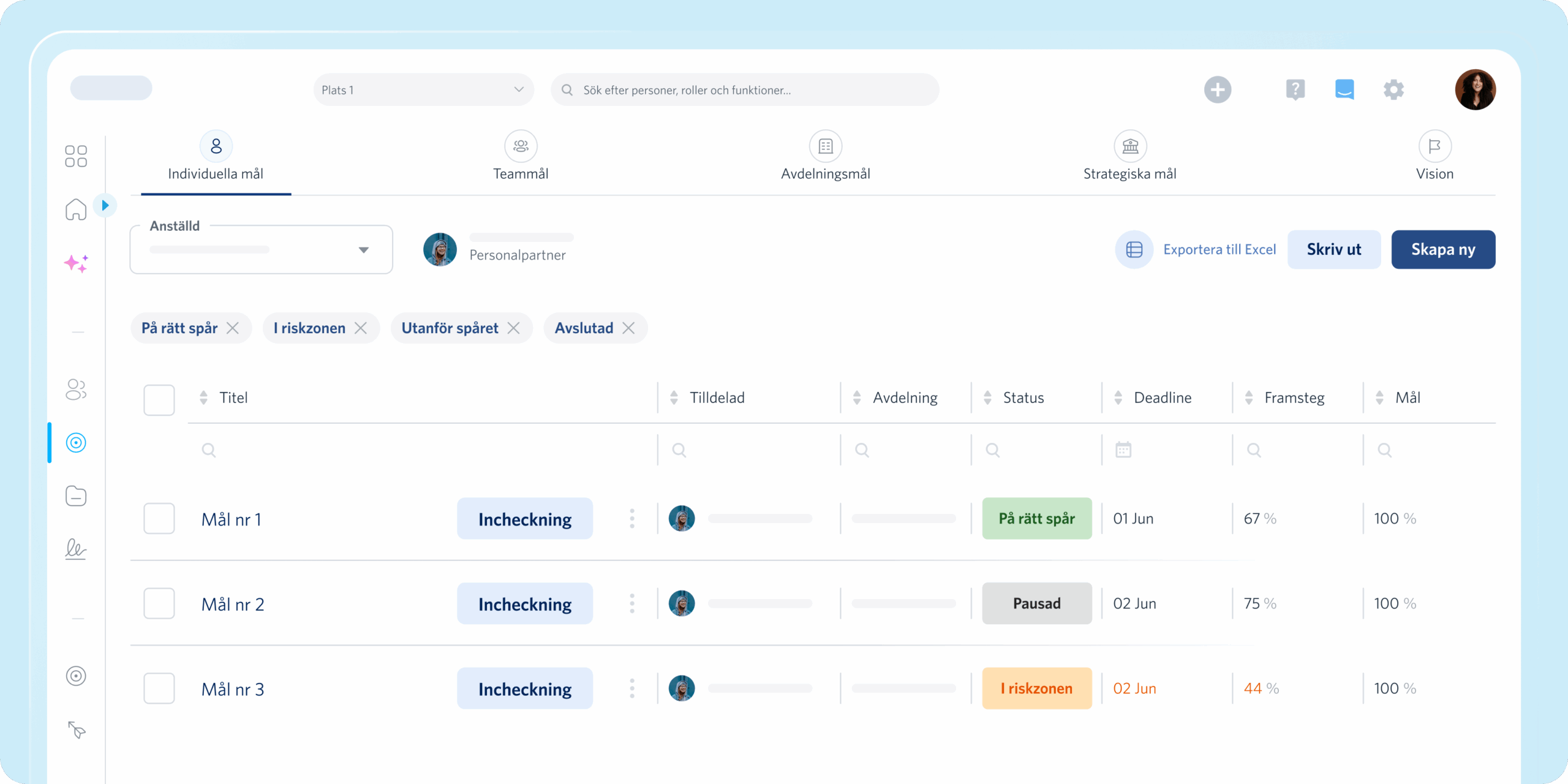Open the three-dot menu for Mål nr 1

point(632,519)
